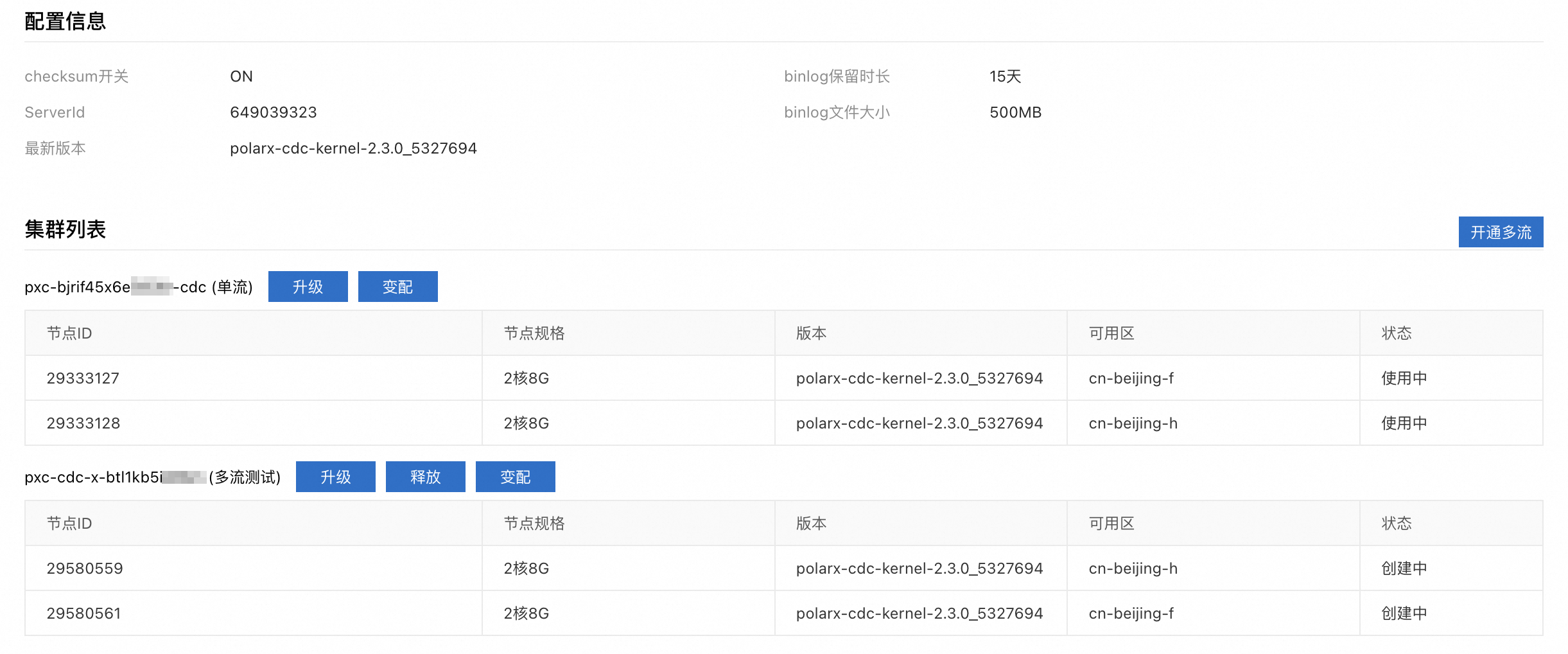Viewport: 1568px width, 654px height.
Task: Click the 状态 header in the 单流 table
Action: [x=1397, y=333]
